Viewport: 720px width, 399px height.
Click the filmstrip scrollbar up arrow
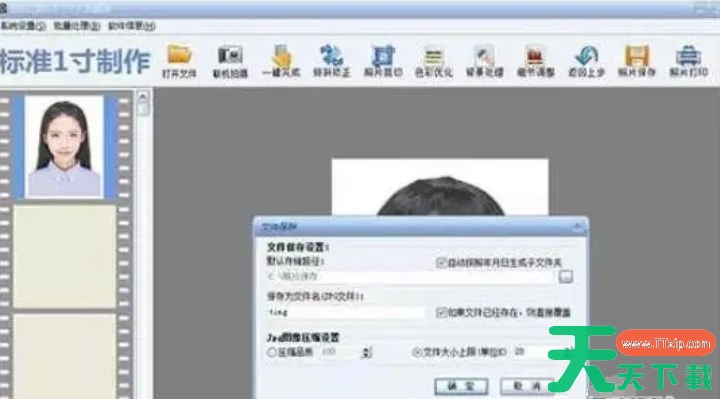[x=143, y=97]
